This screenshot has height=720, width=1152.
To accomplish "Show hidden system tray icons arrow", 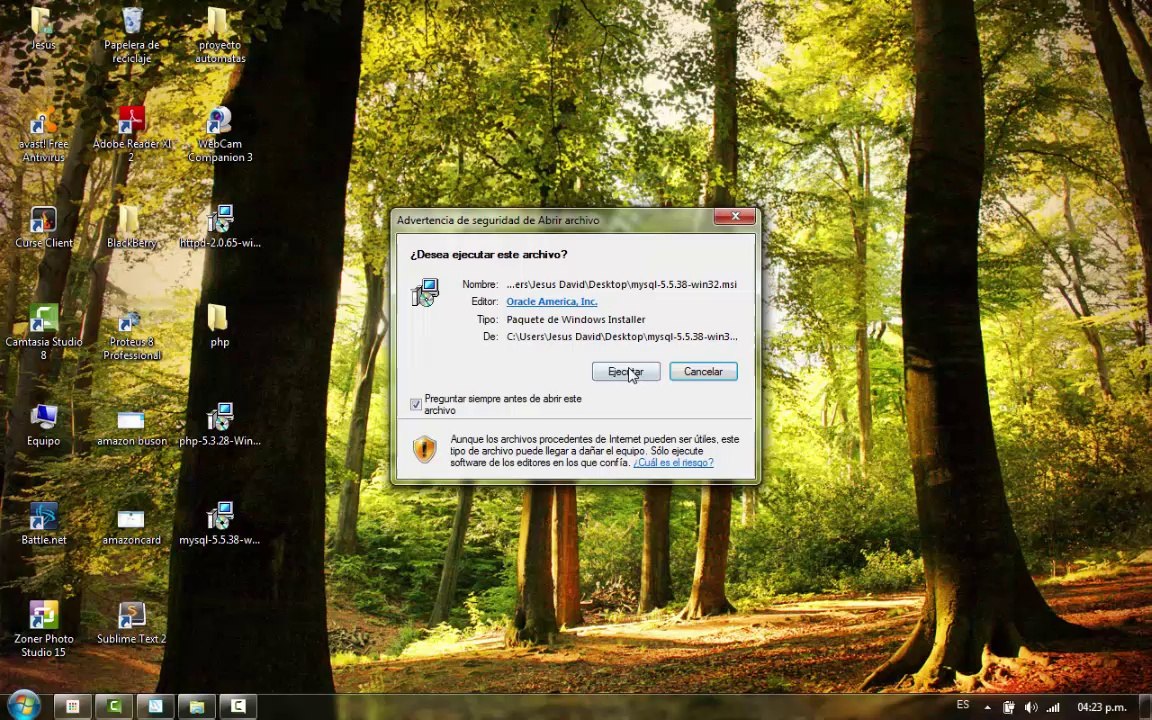I will click(x=987, y=708).
